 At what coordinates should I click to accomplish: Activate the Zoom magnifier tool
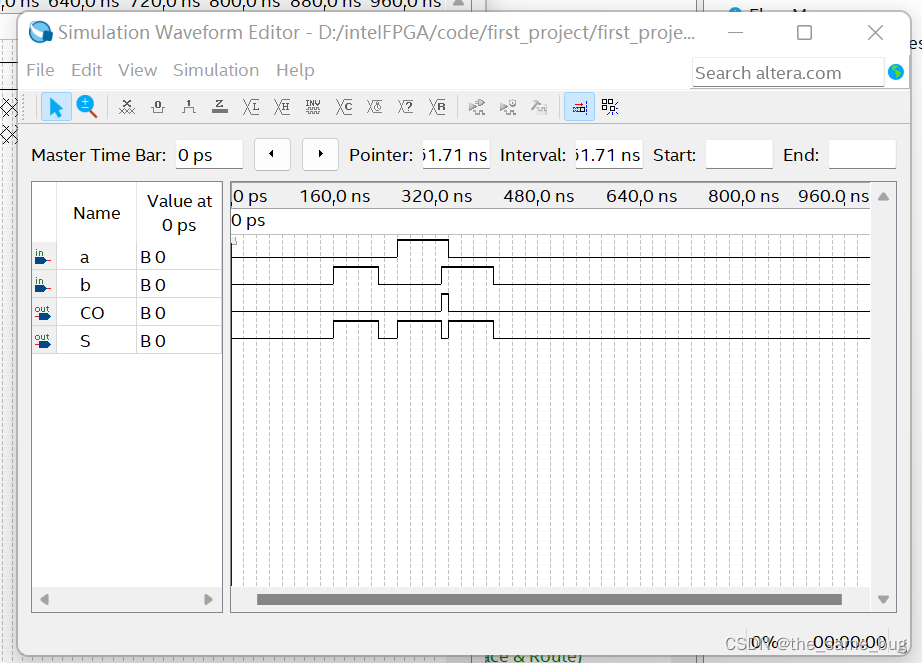coord(86,107)
